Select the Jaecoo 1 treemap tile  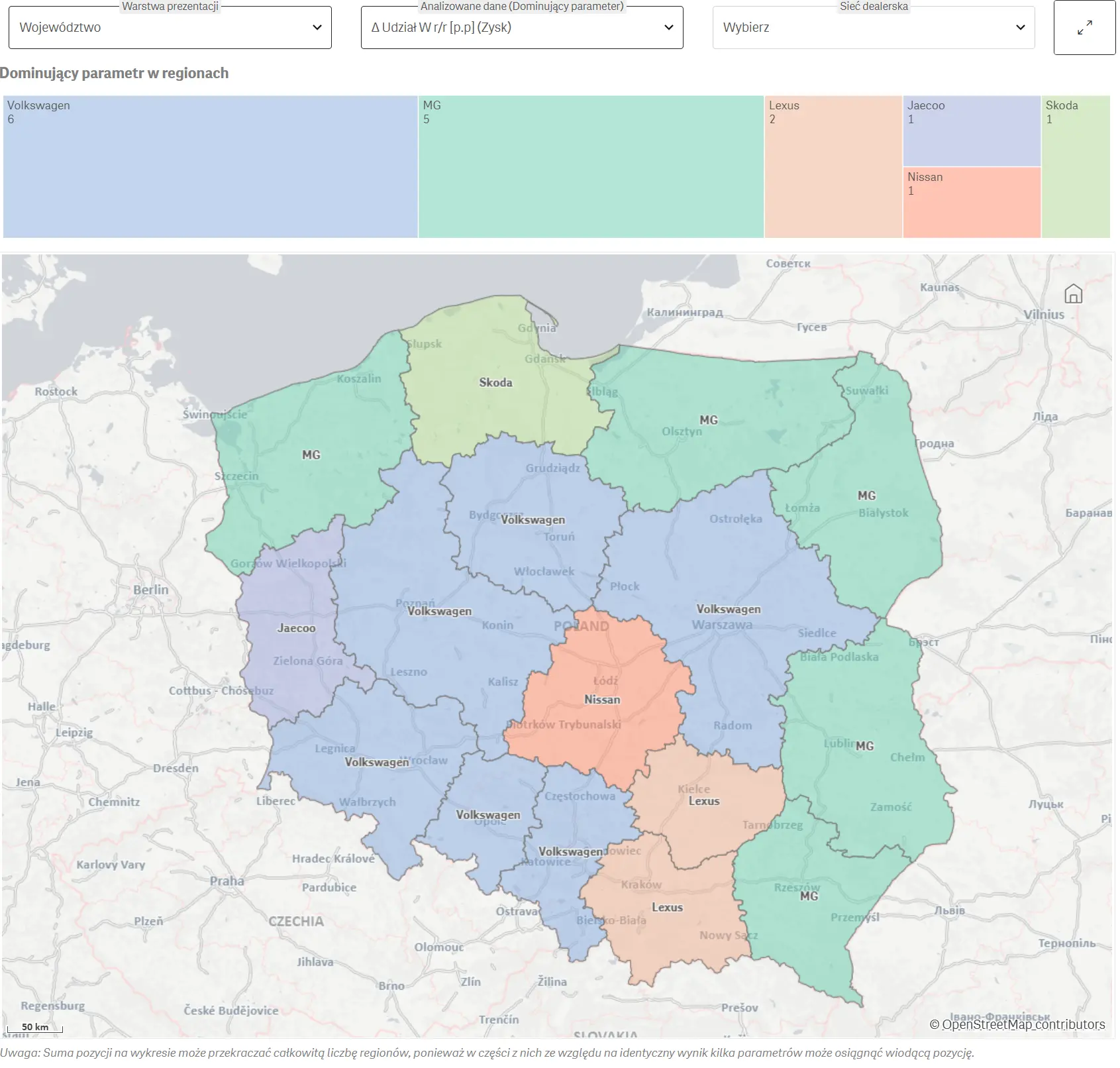pos(972,131)
